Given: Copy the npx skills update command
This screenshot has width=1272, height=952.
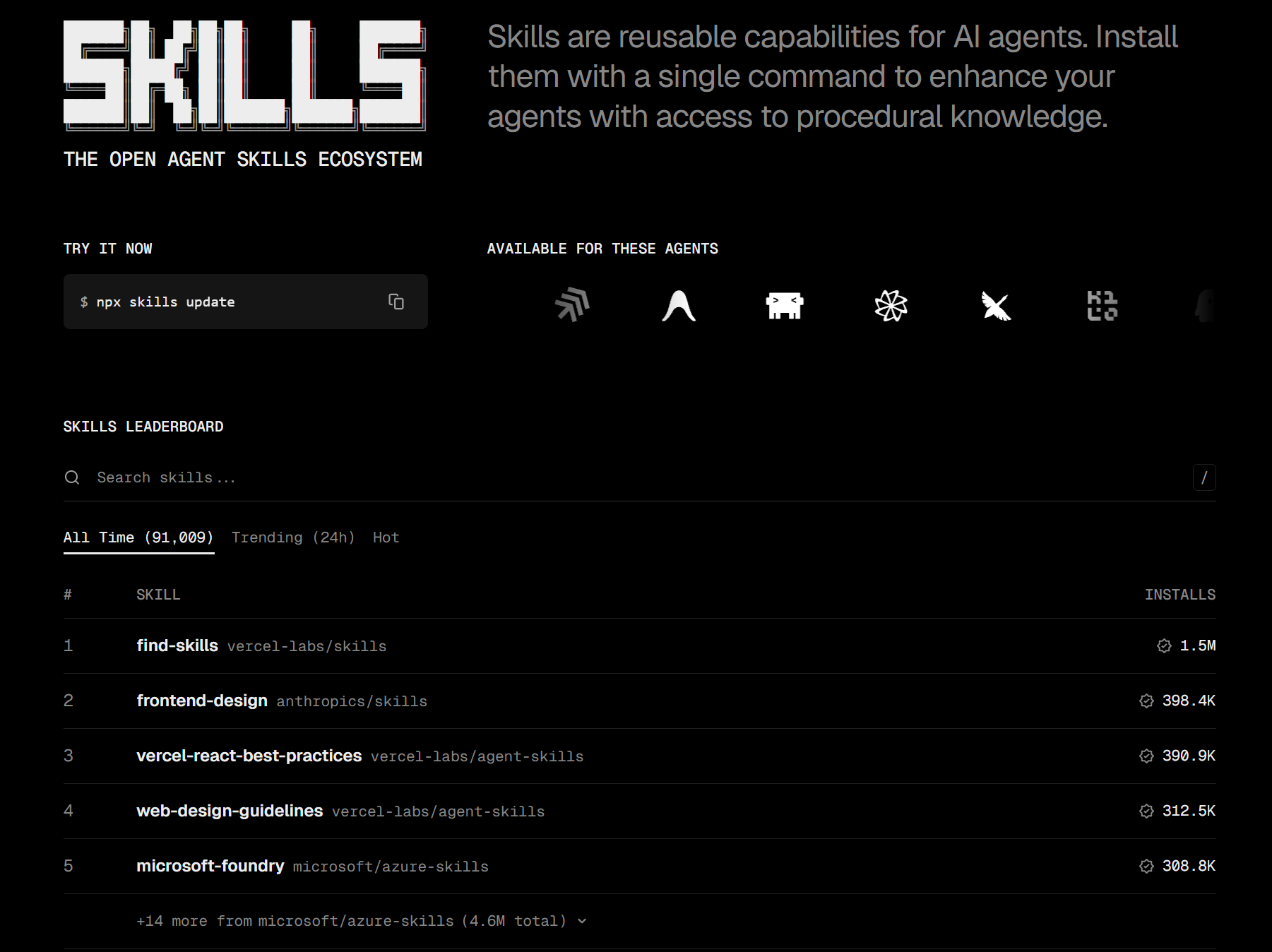Looking at the screenshot, I should (396, 302).
